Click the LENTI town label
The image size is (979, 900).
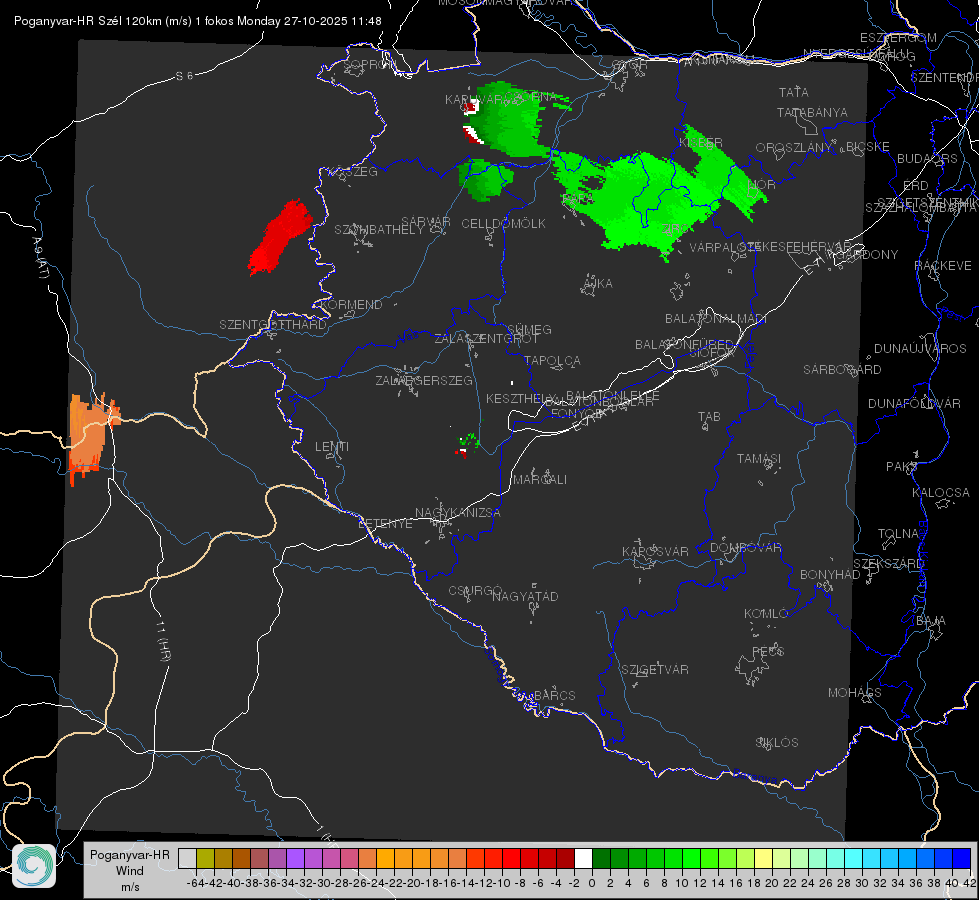(x=332, y=447)
